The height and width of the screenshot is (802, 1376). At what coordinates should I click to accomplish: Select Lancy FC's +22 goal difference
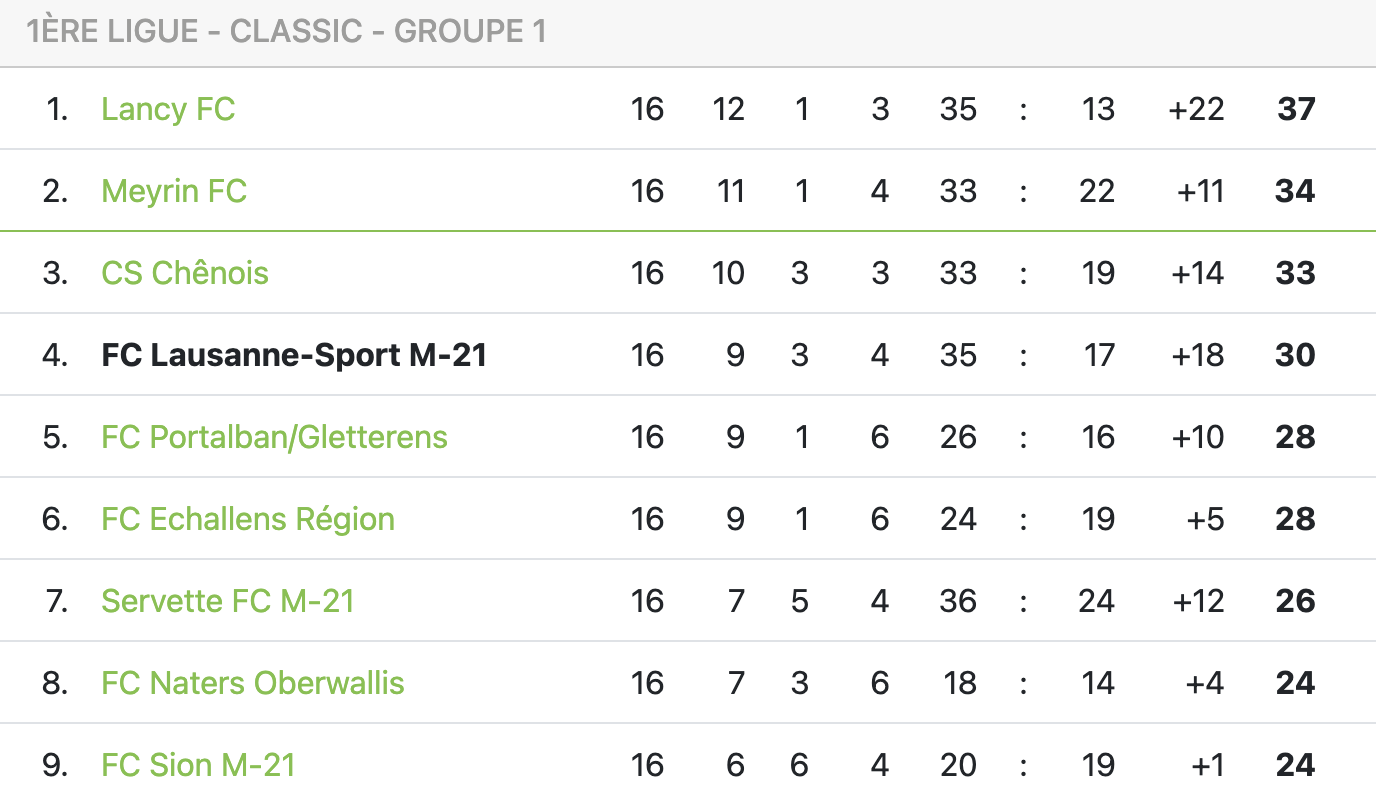pyautogui.click(x=1196, y=109)
